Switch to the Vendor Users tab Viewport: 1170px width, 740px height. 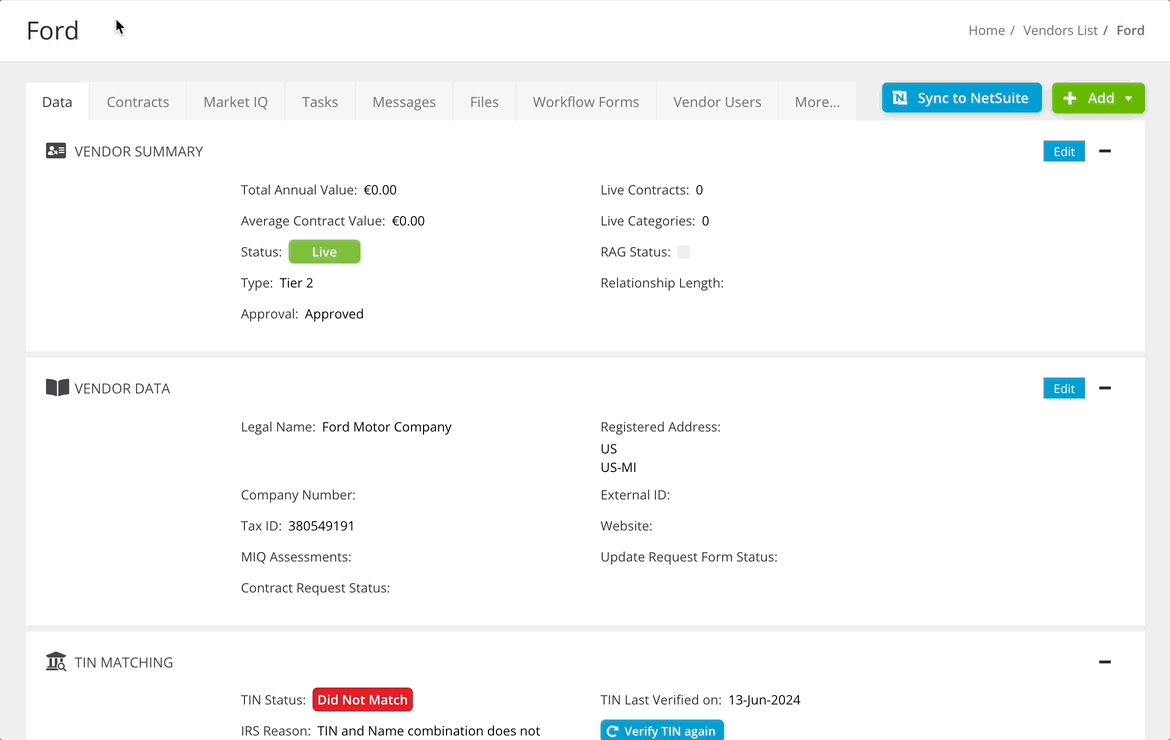pos(717,101)
